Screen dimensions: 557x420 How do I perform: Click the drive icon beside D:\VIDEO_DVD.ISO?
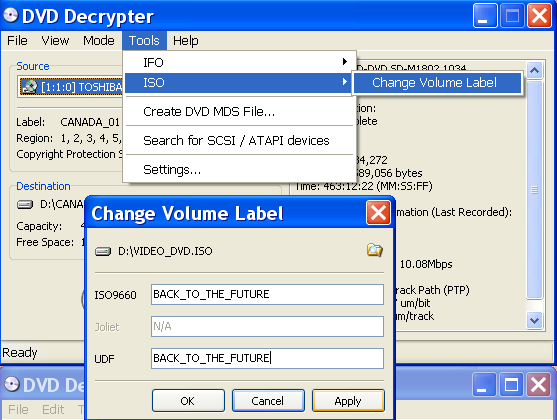click(x=103, y=252)
